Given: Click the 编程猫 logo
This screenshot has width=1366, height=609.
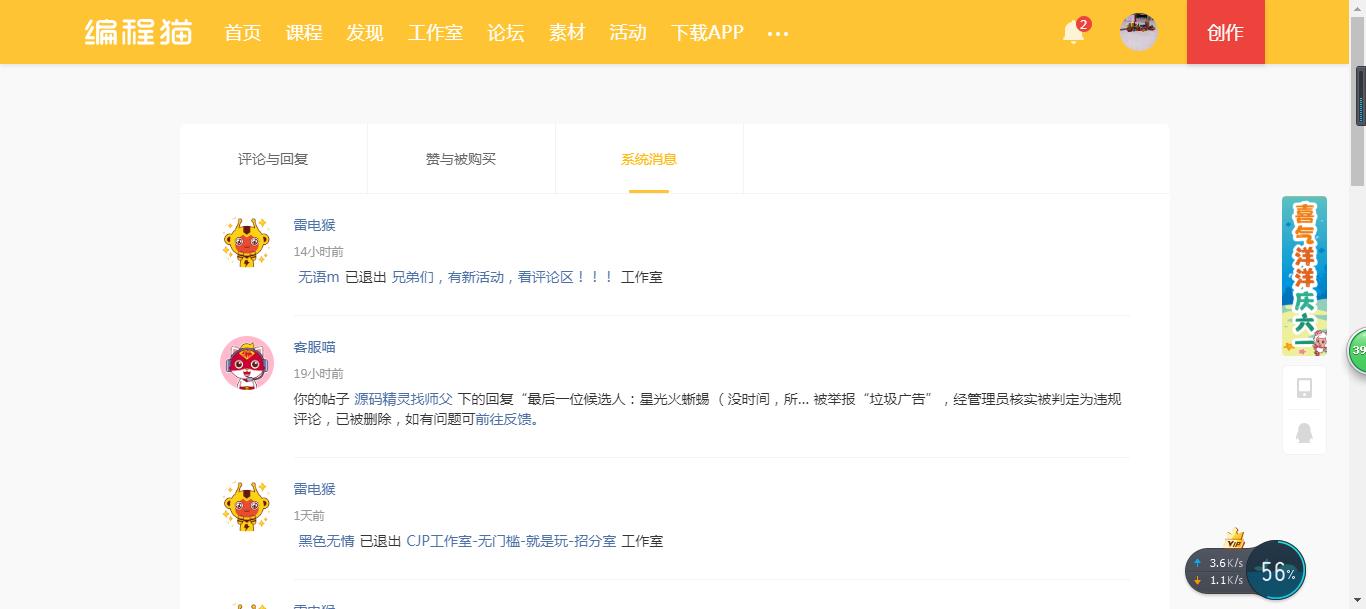Looking at the screenshot, I should tap(138, 32).
